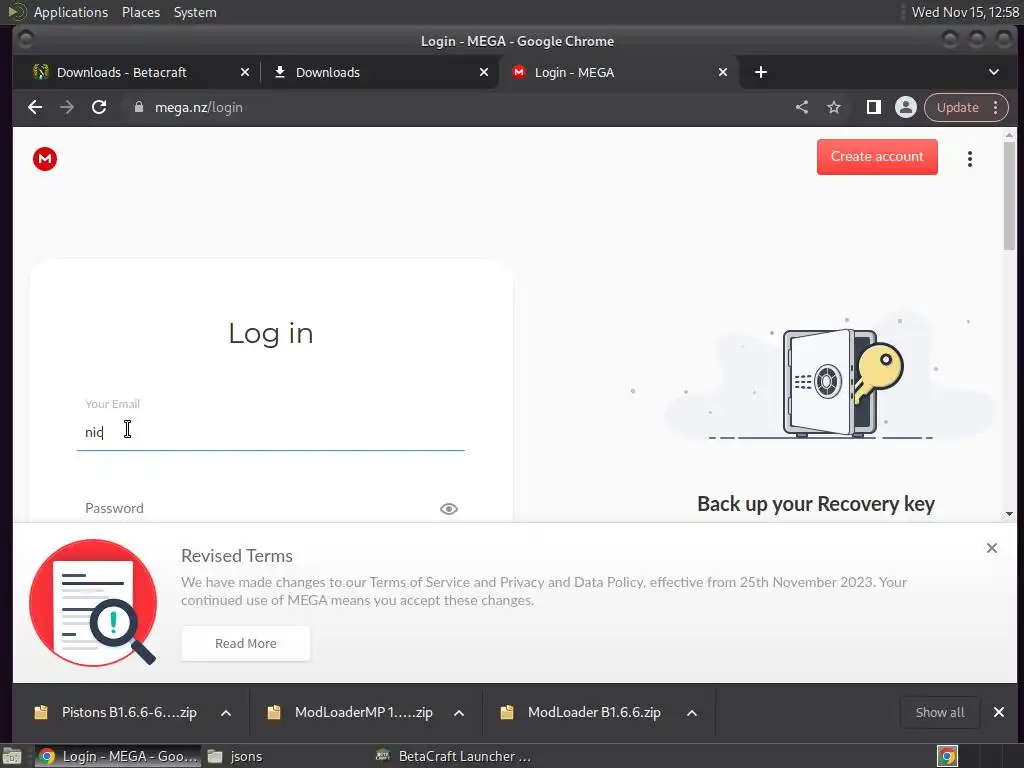Click the lock icon in address bar
Image resolution: width=1024 pixels, height=768 pixels.
click(138, 107)
